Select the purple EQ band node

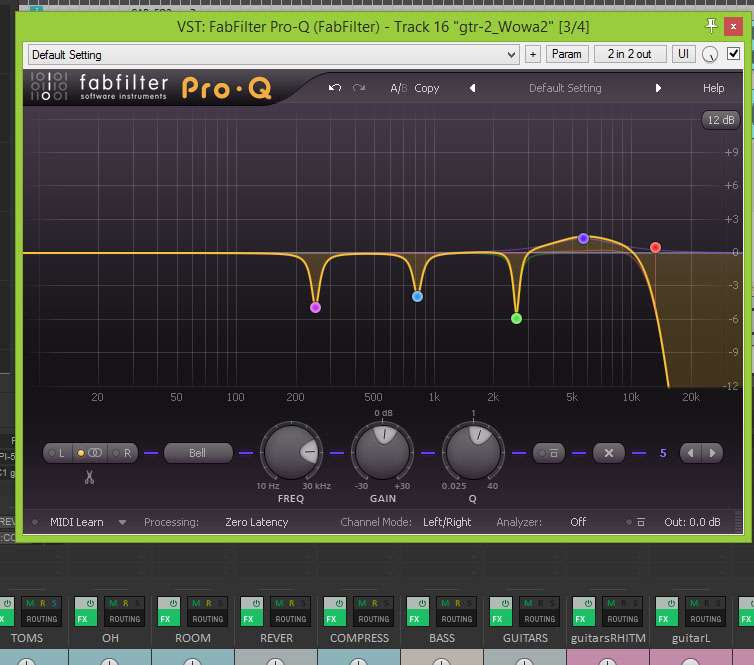(583, 238)
